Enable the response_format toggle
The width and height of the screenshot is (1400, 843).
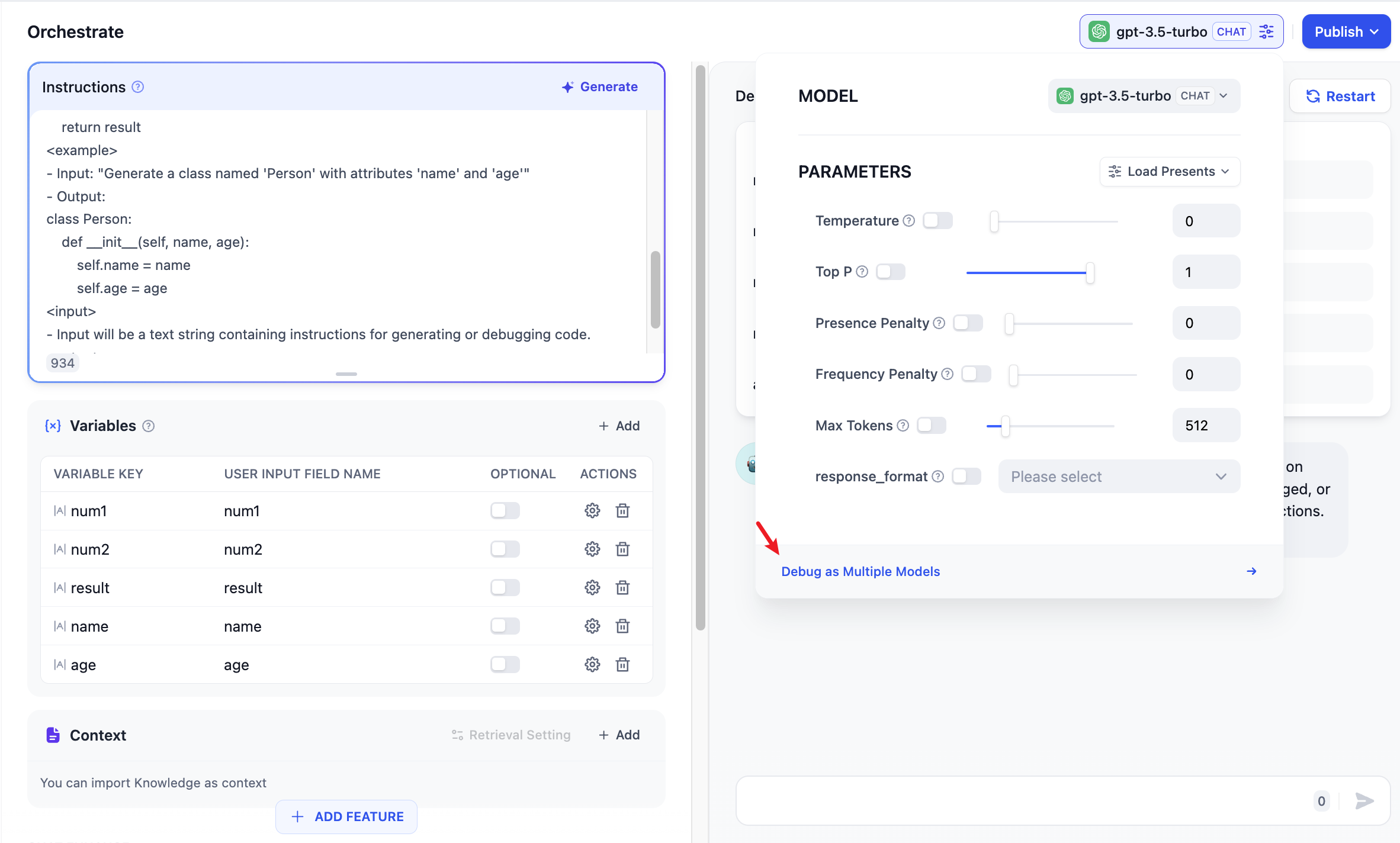[x=966, y=477]
